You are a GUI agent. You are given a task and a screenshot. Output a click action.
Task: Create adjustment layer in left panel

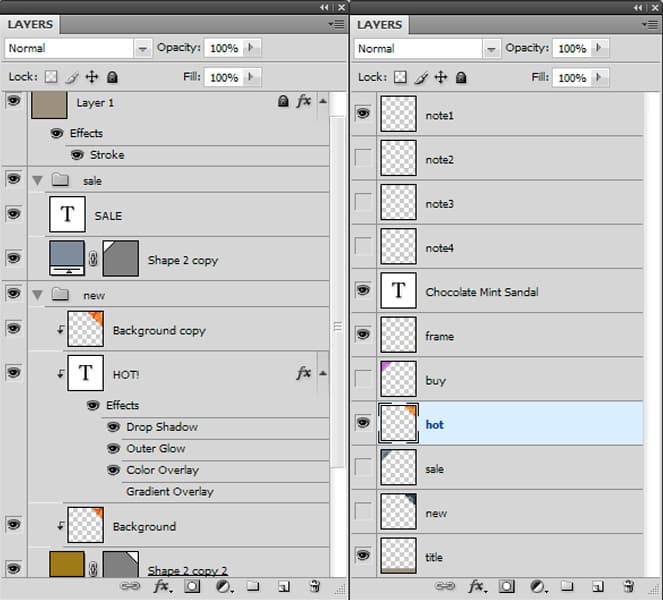click(x=223, y=586)
